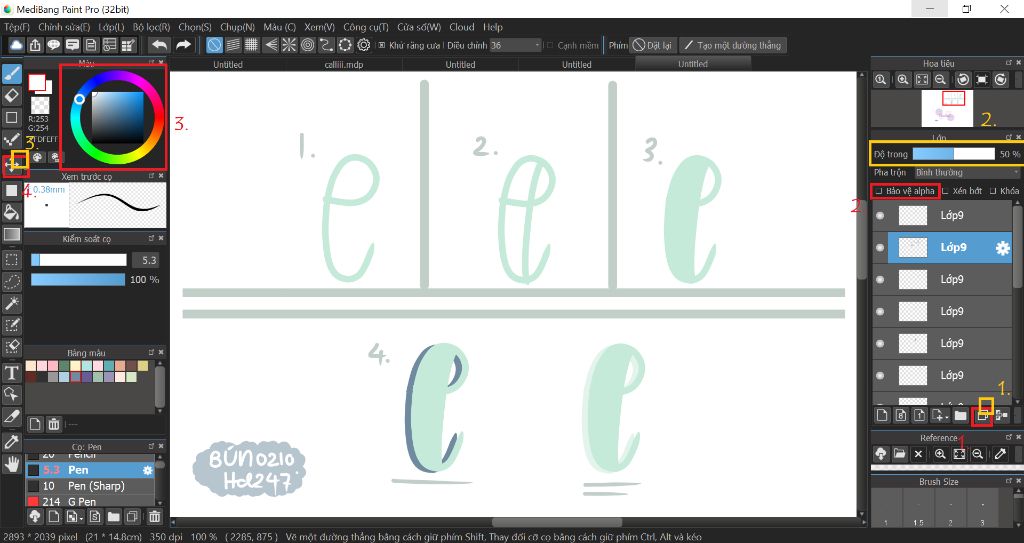Select the Bucket fill tool
Viewport: 1024px width, 543px height.
coord(11,212)
